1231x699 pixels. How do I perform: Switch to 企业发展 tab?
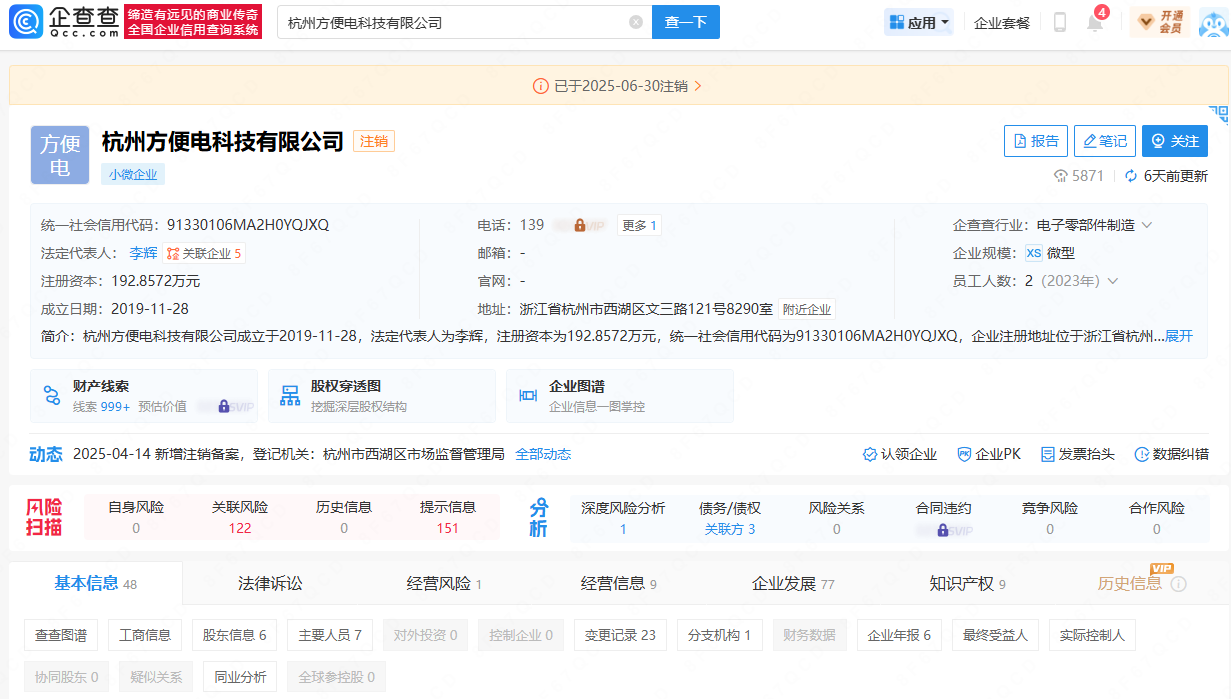[793, 583]
